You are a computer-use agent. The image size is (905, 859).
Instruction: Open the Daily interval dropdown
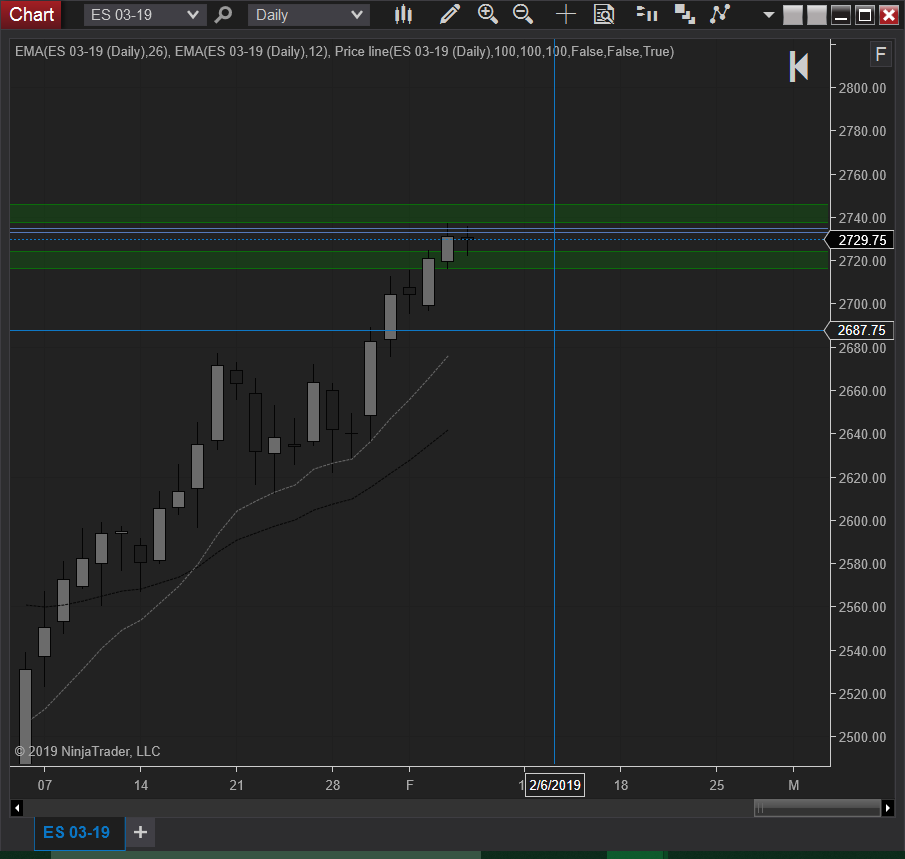coord(309,15)
